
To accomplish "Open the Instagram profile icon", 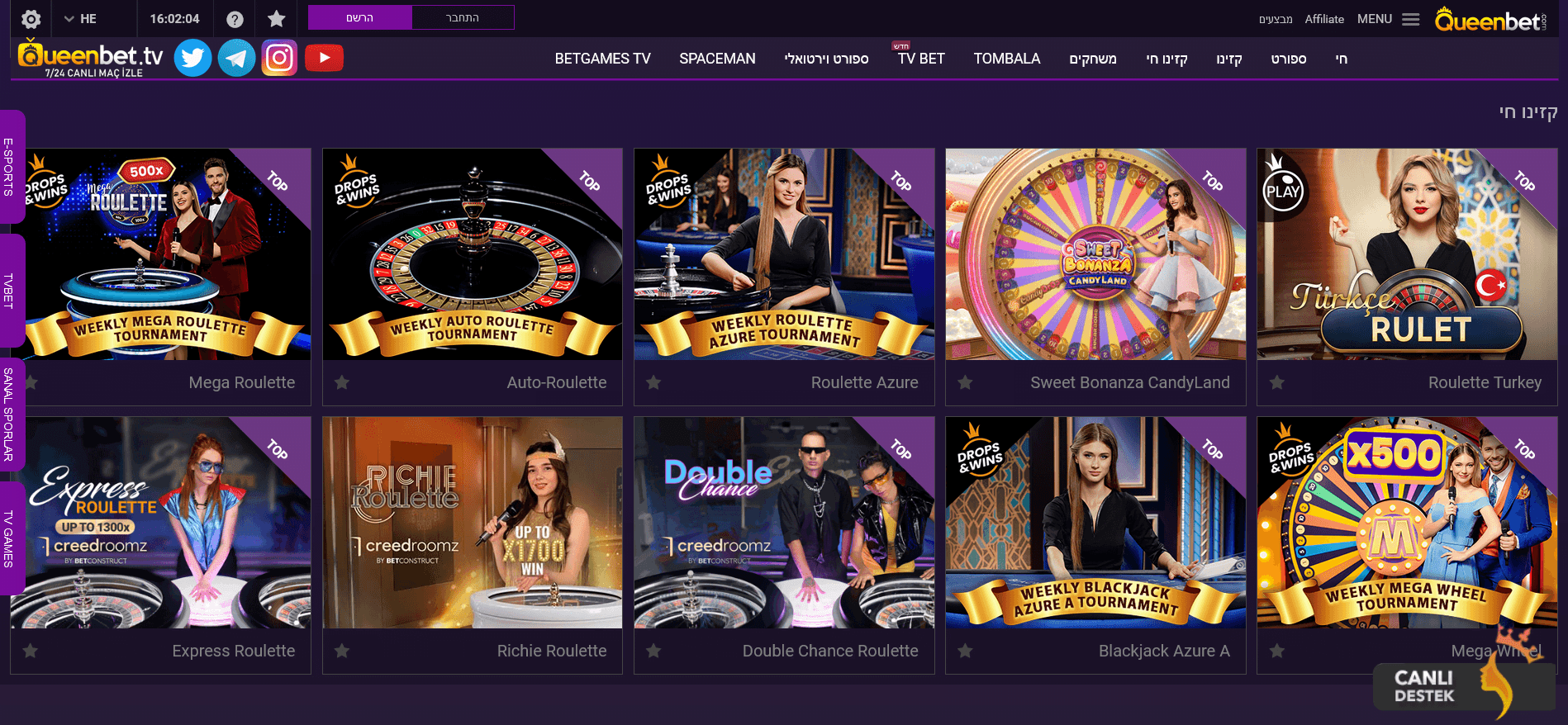I will [279, 58].
